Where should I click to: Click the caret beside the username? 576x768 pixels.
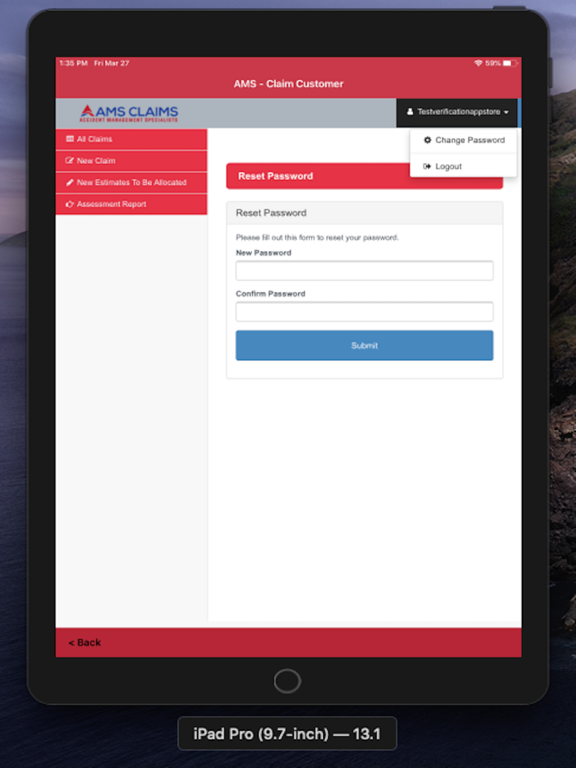pyautogui.click(x=506, y=112)
